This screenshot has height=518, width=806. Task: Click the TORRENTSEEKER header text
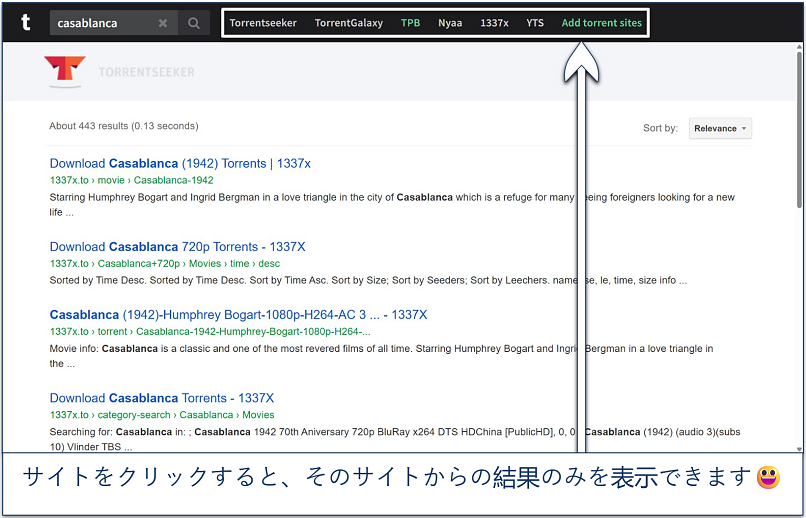146,72
